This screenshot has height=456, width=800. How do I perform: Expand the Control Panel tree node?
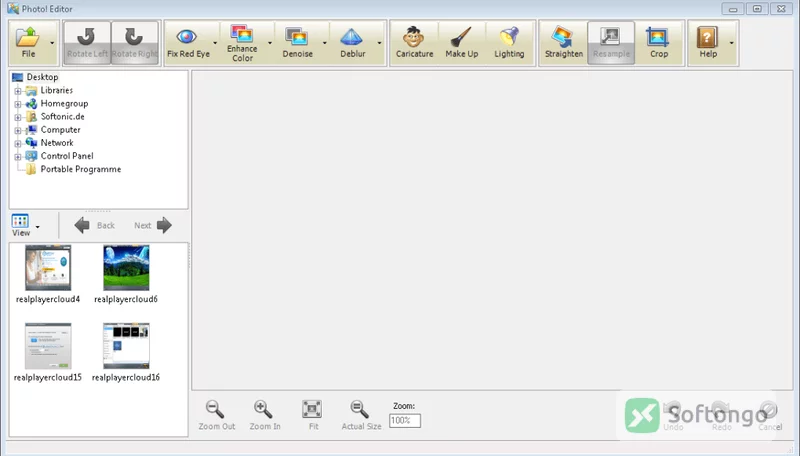coord(18,157)
